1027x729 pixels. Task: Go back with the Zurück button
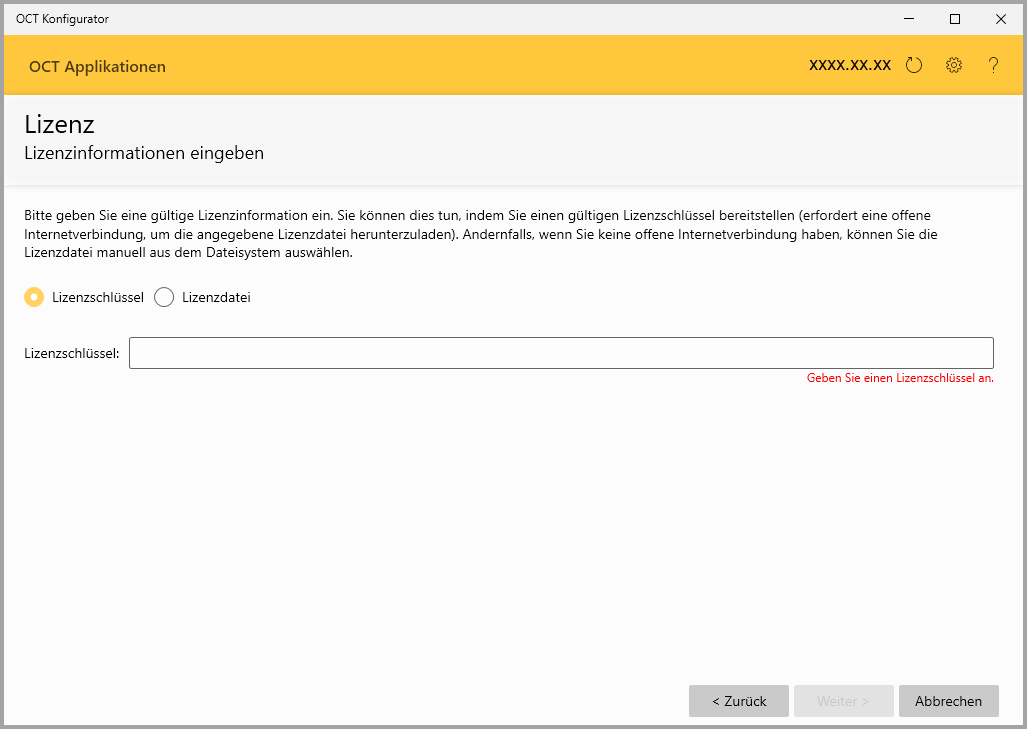pyautogui.click(x=738, y=701)
